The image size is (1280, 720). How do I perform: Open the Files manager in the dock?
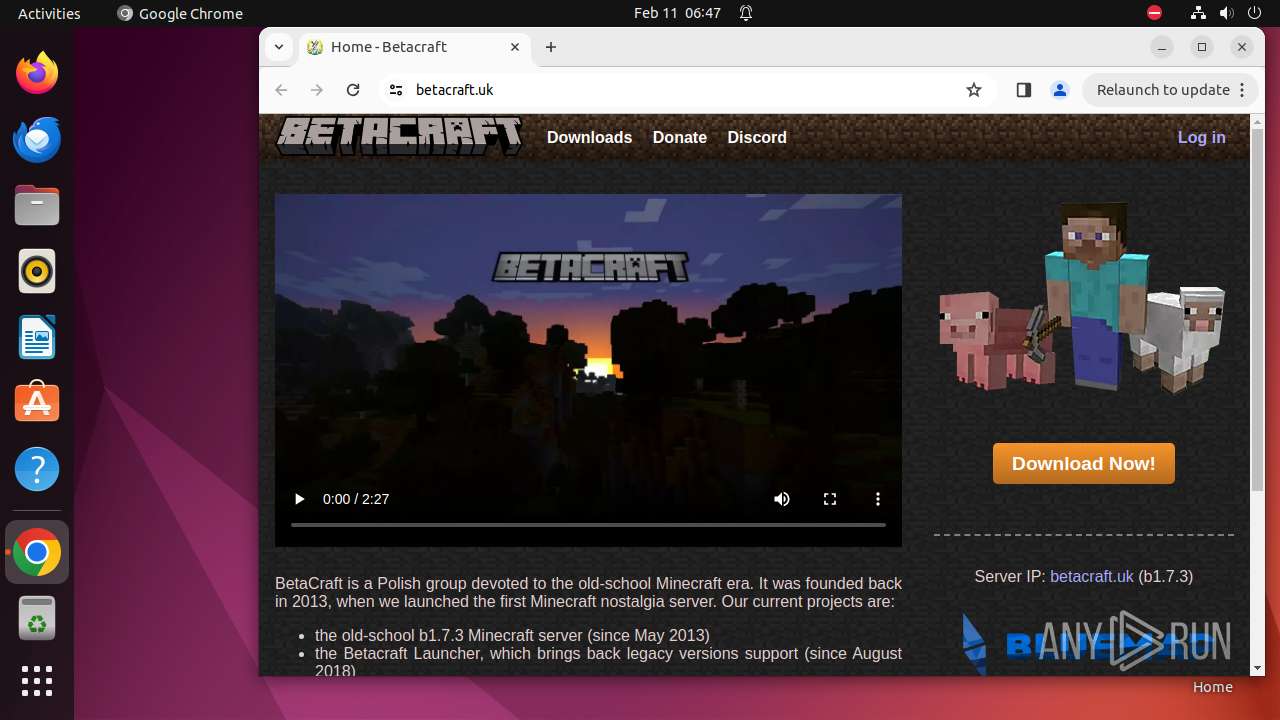(37, 205)
